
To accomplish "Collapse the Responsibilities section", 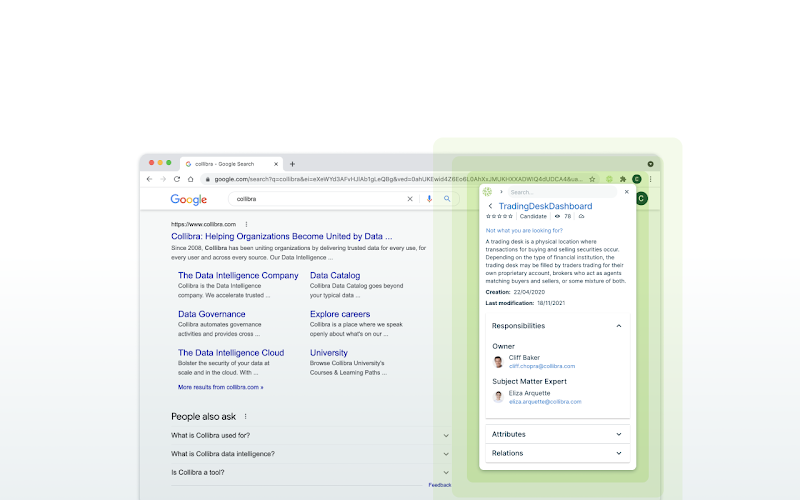I will (618, 326).
